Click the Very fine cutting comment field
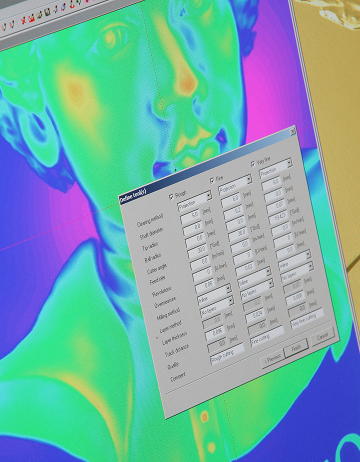The height and width of the screenshot is (462, 360). [307, 319]
